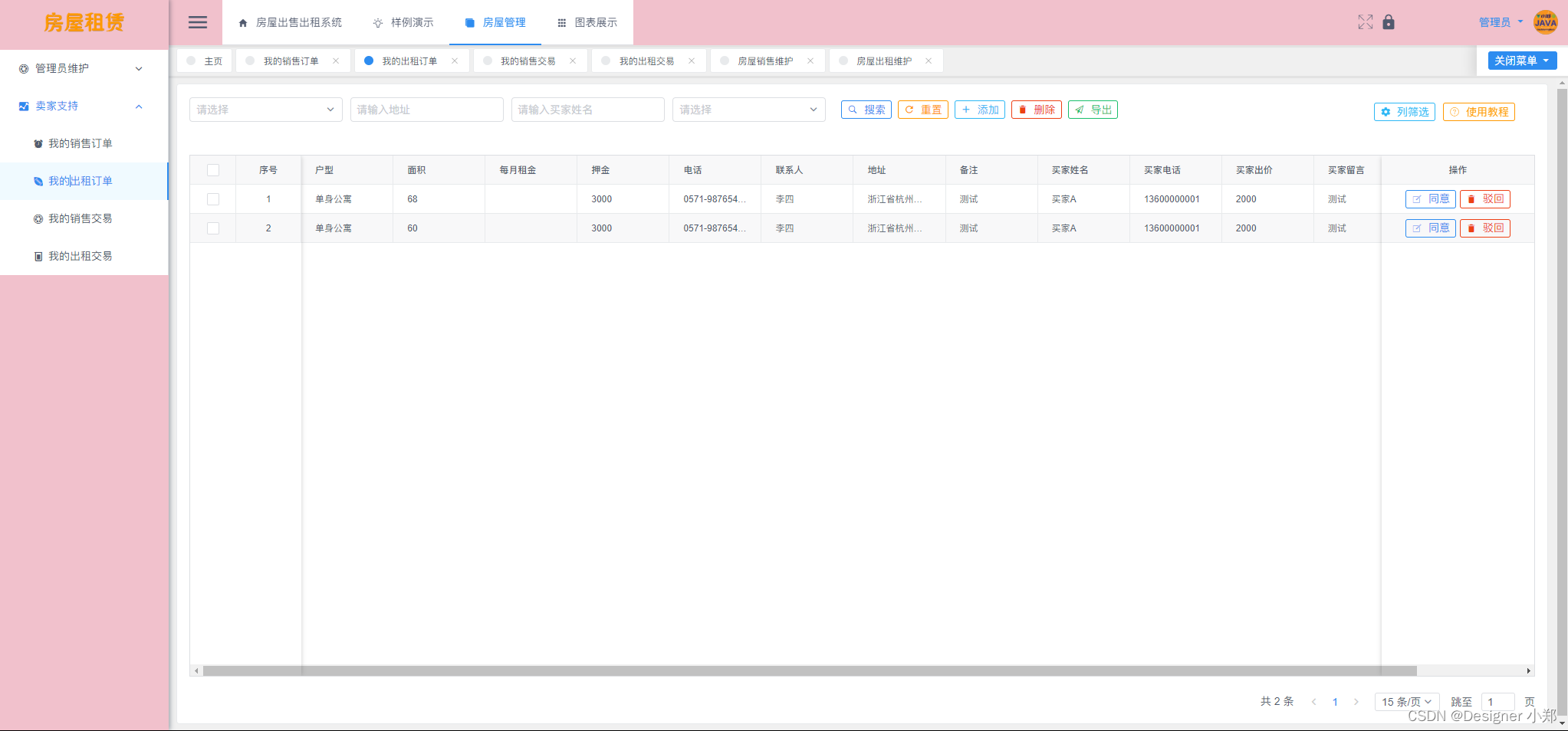Open 列筛选 column filter
The image size is (1568, 731).
1405,112
